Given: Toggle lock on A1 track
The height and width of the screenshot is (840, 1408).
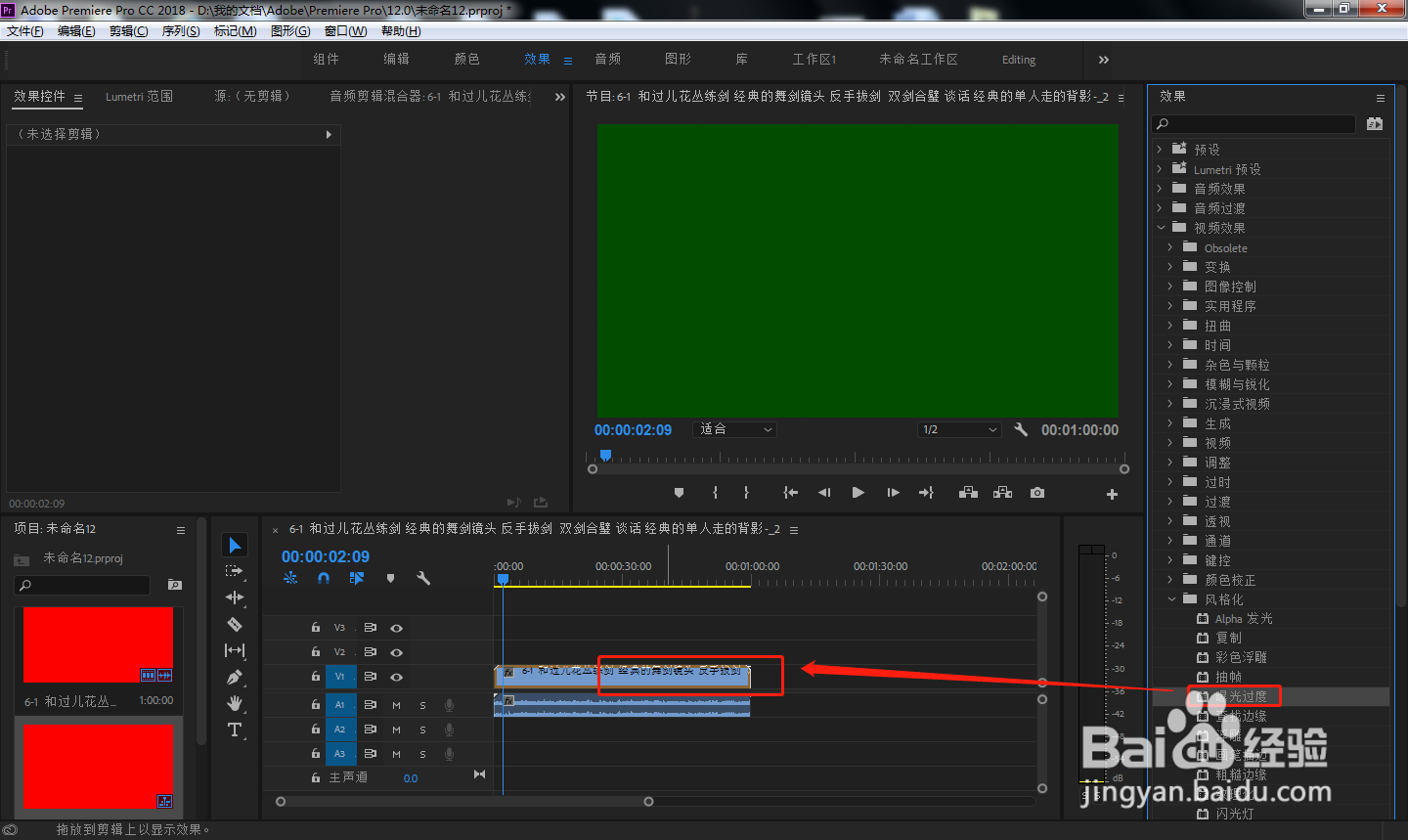Looking at the screenshot, I should point(316,704).
